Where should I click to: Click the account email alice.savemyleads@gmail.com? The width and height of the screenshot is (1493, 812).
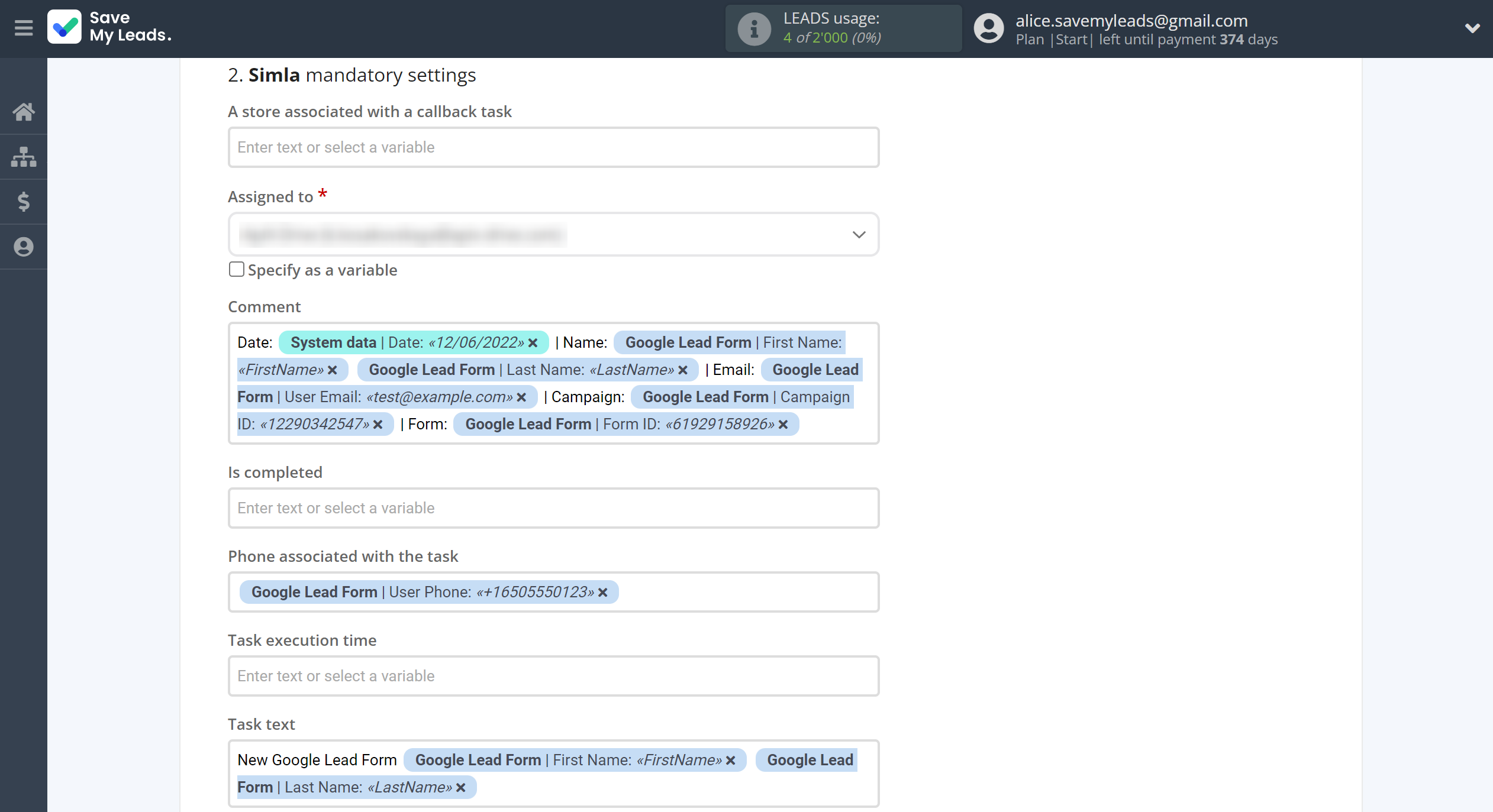click(x=1131, y=21)
